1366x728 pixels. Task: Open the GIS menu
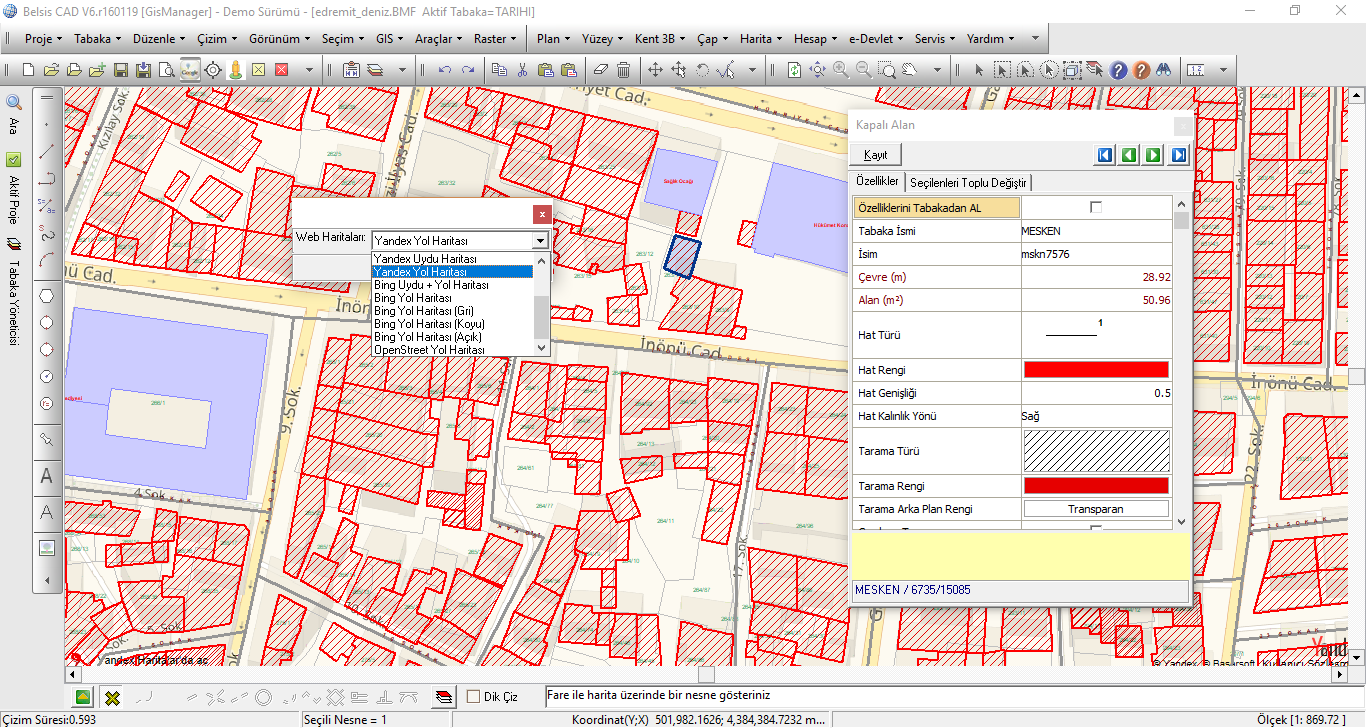click(x=391, y=39)
